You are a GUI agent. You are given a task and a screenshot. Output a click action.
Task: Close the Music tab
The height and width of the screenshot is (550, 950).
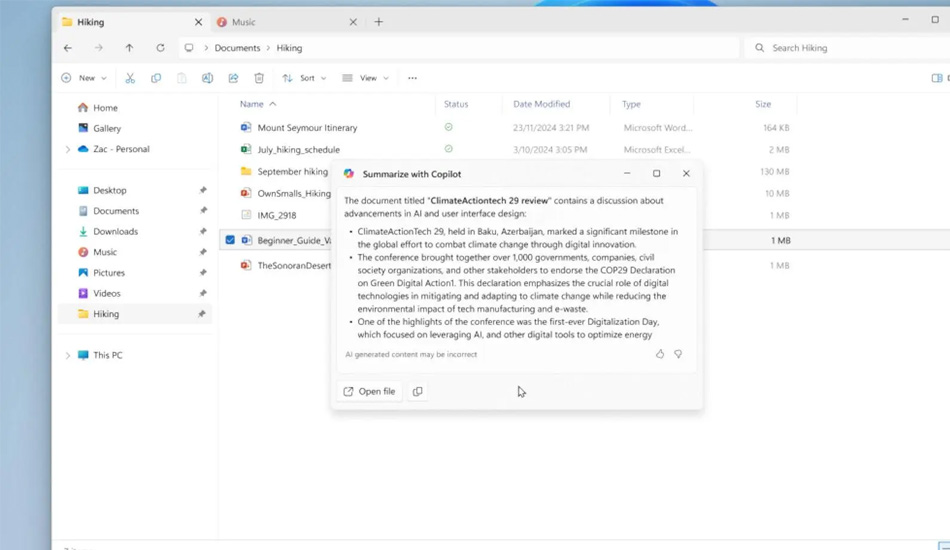(353, 22)
